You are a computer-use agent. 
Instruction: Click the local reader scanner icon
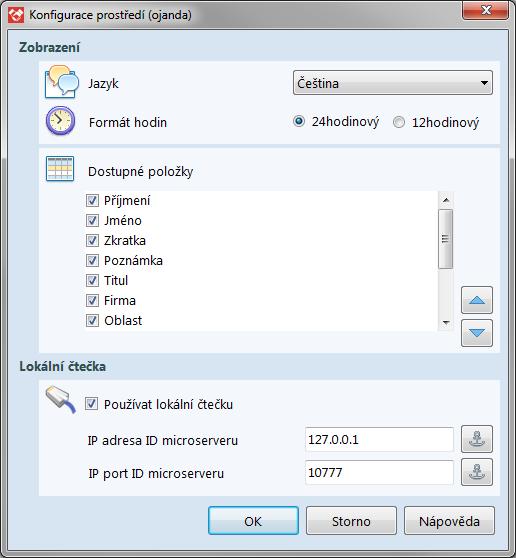coord(61,400)
